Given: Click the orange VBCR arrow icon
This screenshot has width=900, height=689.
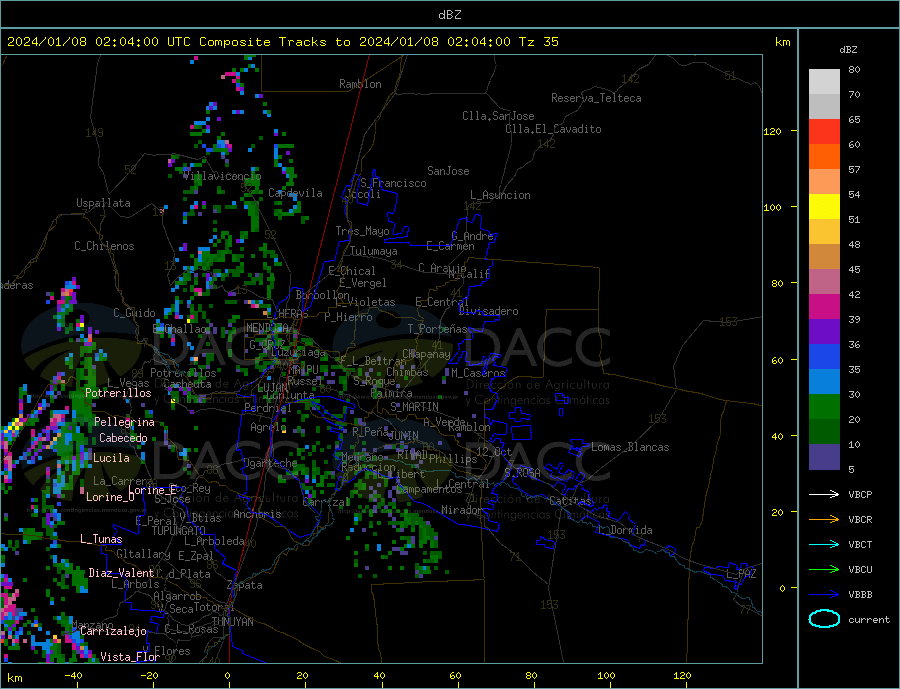Looking at the screenshot, I should pyautogui.click(x=824, y=519).
